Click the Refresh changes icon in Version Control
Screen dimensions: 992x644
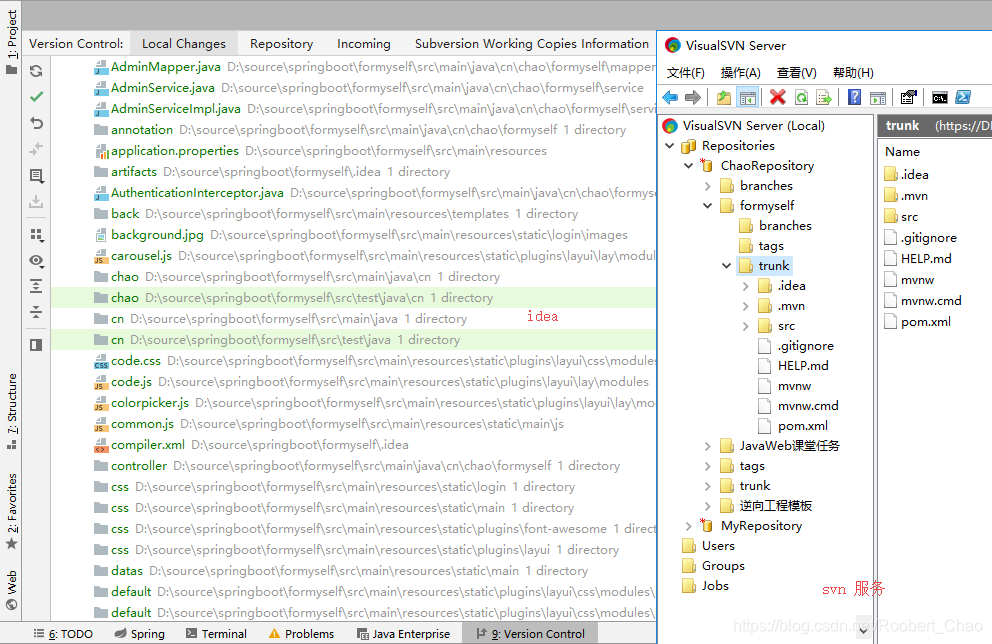36,71
